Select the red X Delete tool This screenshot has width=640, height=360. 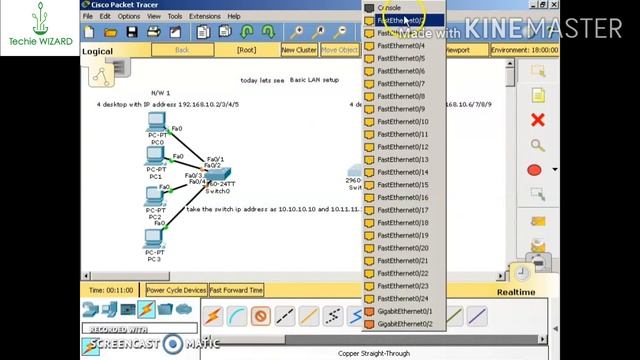(538, 120)
